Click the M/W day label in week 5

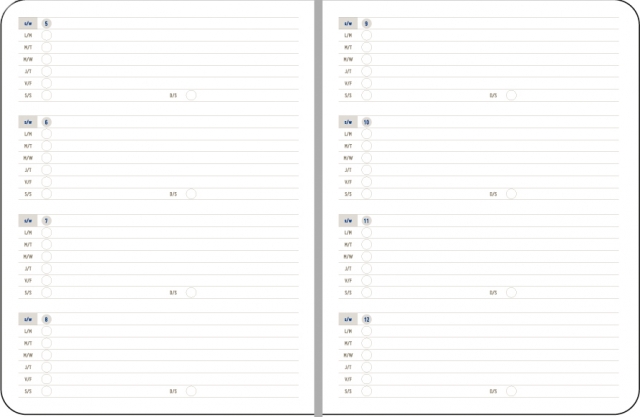click(28, 60)
